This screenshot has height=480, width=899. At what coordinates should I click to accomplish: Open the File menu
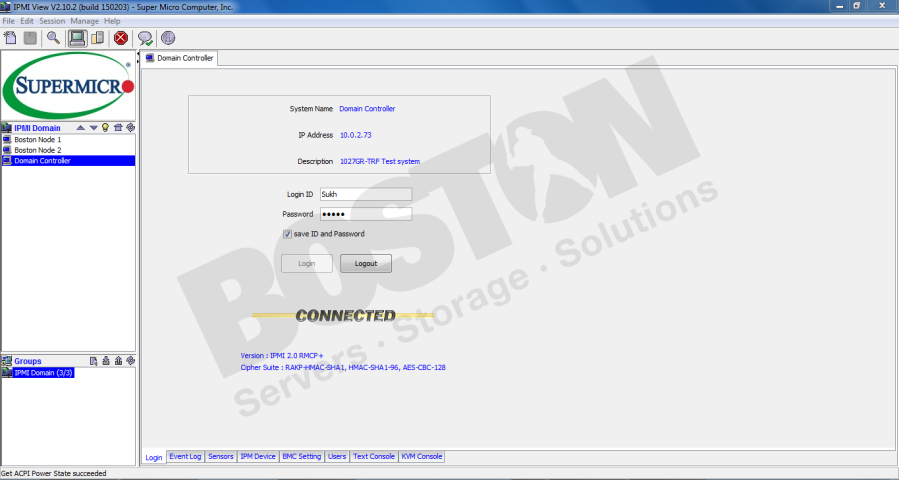9,21
